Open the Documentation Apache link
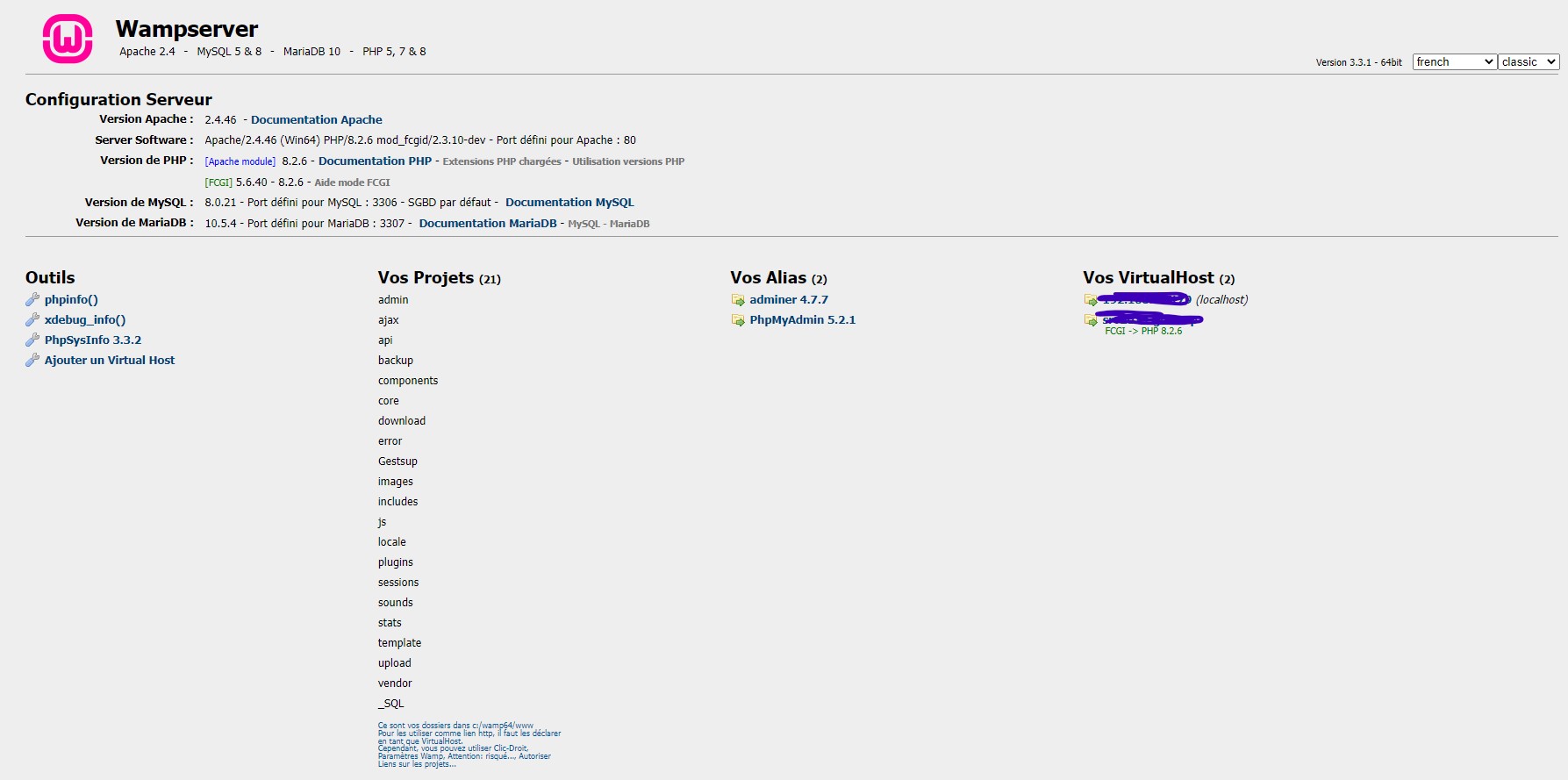Viewport: 1568px width, 780px height. (x=316, y=120)
